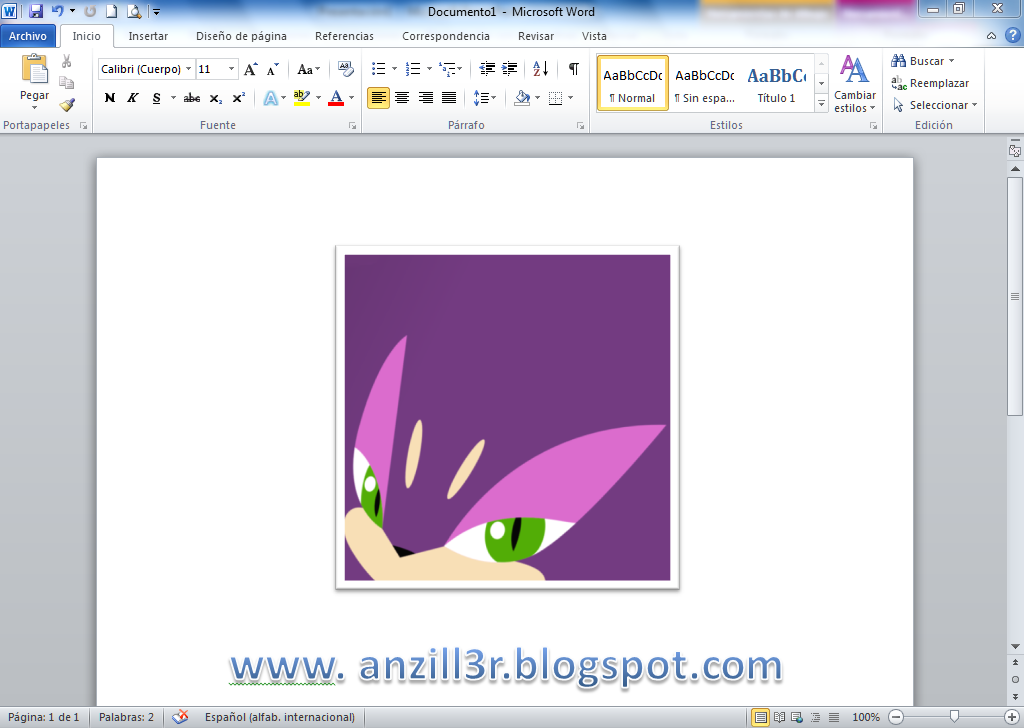
Task: Click the vertical scrollbar thumb
Action: pos(1015,296)
